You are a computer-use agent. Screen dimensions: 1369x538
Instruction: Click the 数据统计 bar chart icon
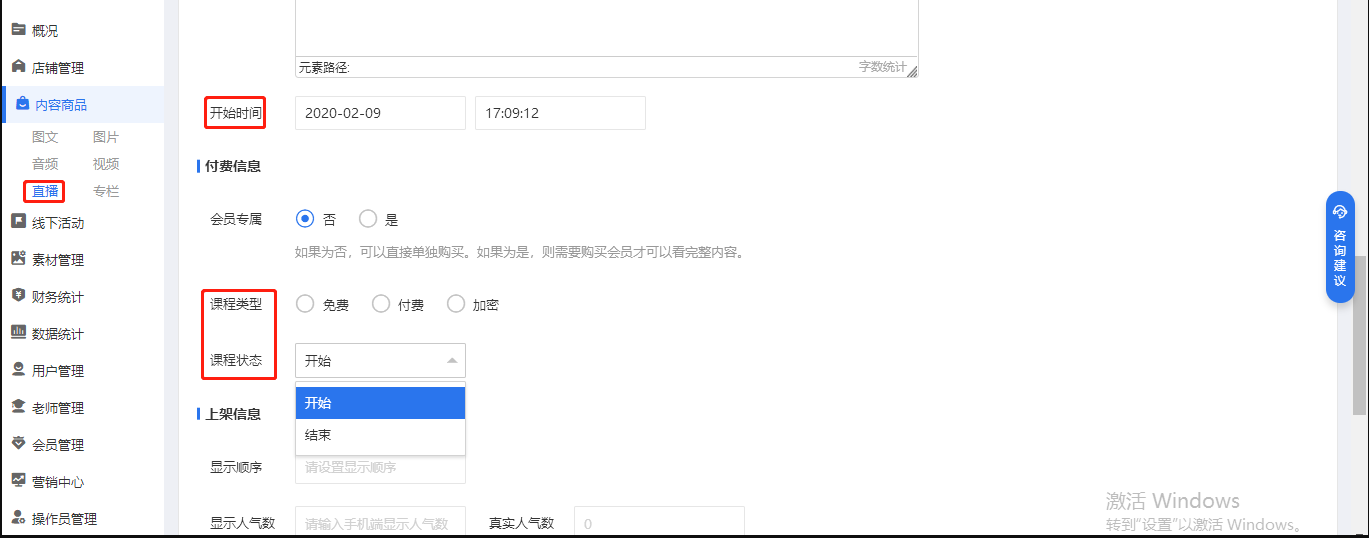pyautogui.click(x=18, y=332)
